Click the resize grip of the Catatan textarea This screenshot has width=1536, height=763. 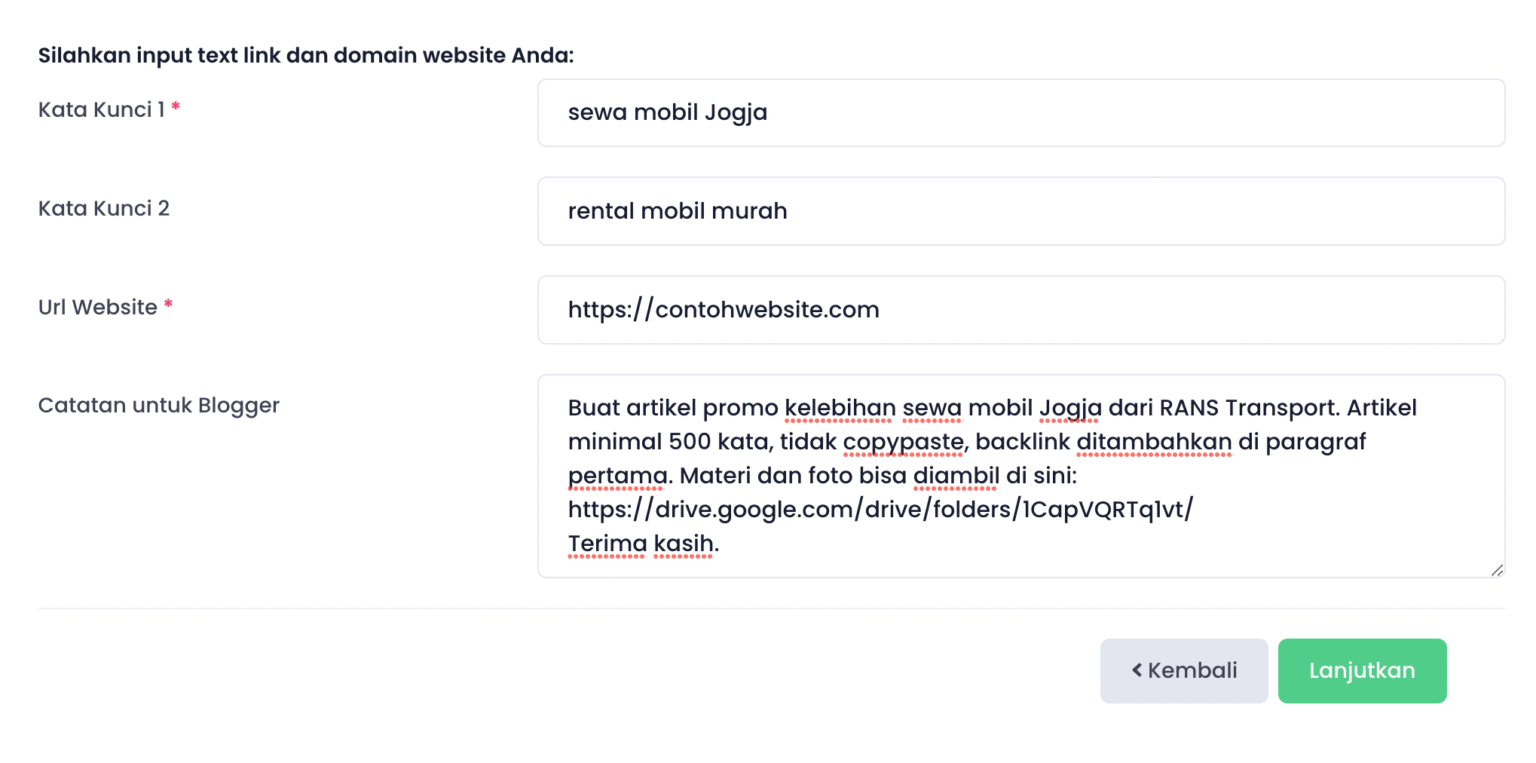(x=1497, y=570)
